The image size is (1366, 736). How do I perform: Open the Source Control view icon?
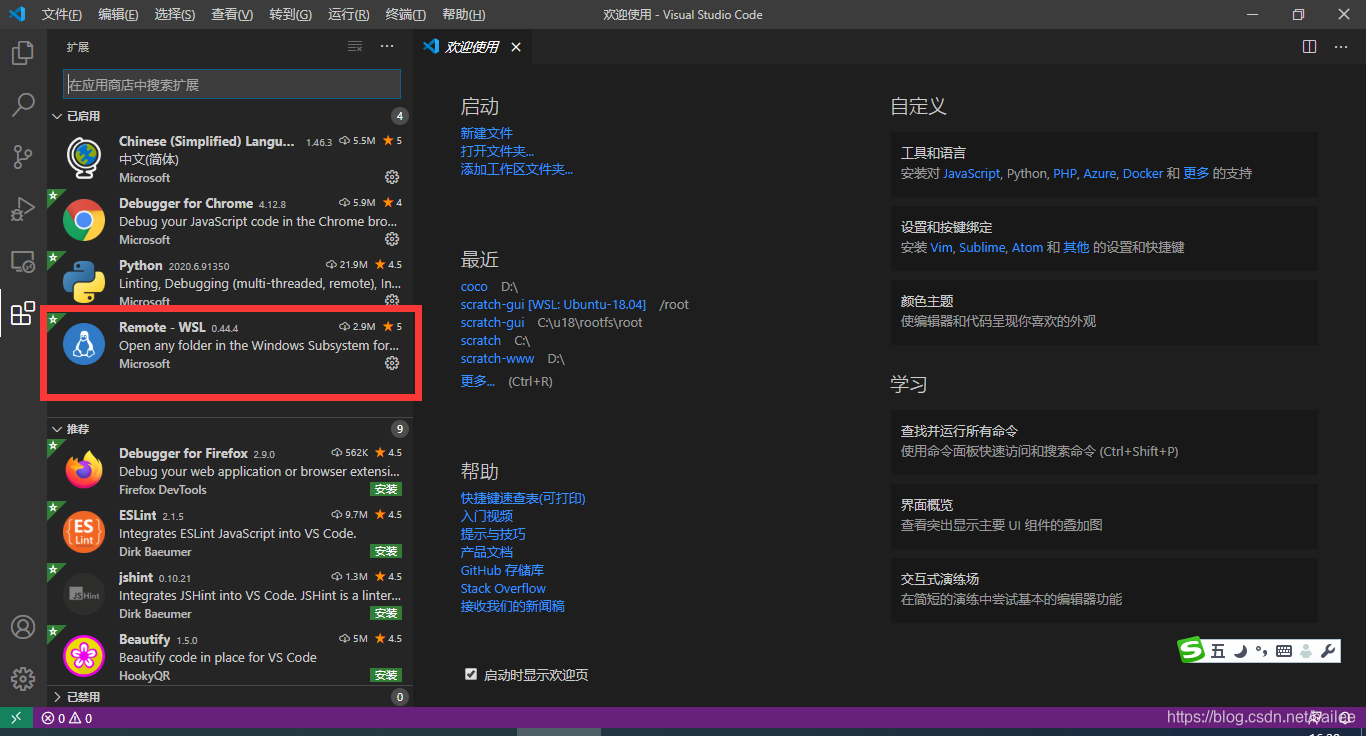pyautogui.click(x=23, y=157)
